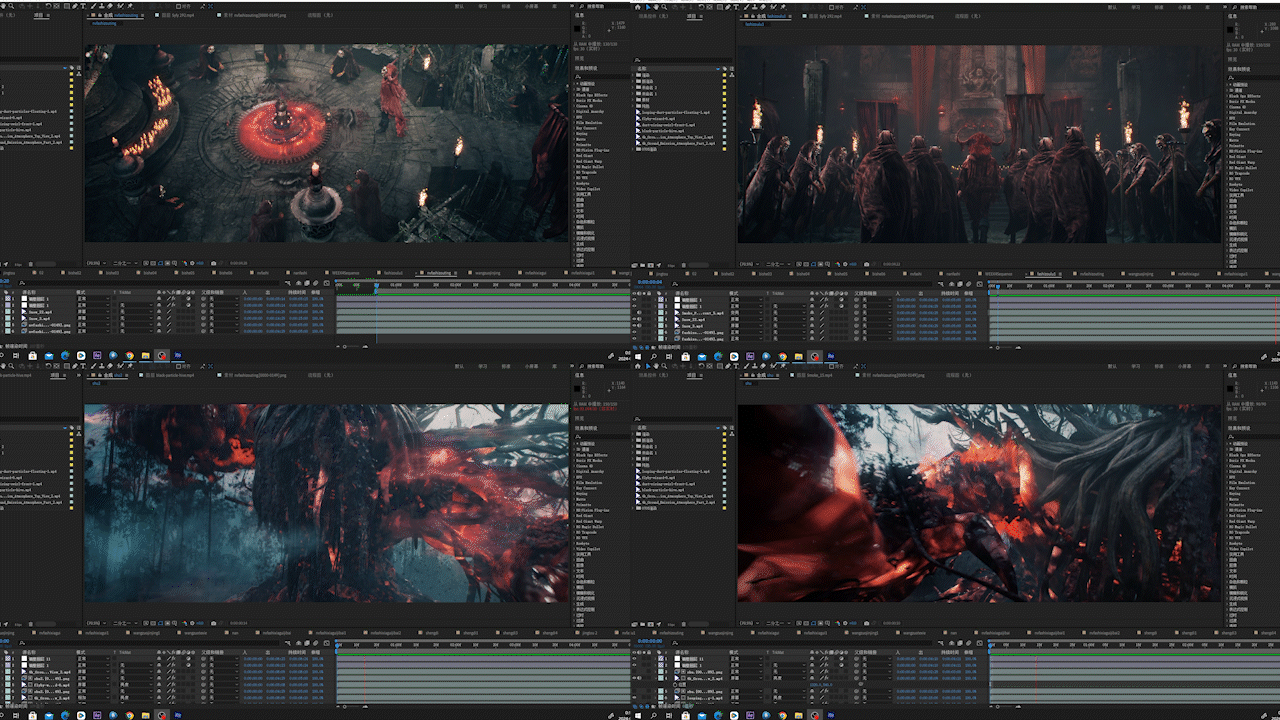Select Brush tool in ritual circle window toolbar
This screenshot has width=1280, height=720.
(x=93, y=6)
